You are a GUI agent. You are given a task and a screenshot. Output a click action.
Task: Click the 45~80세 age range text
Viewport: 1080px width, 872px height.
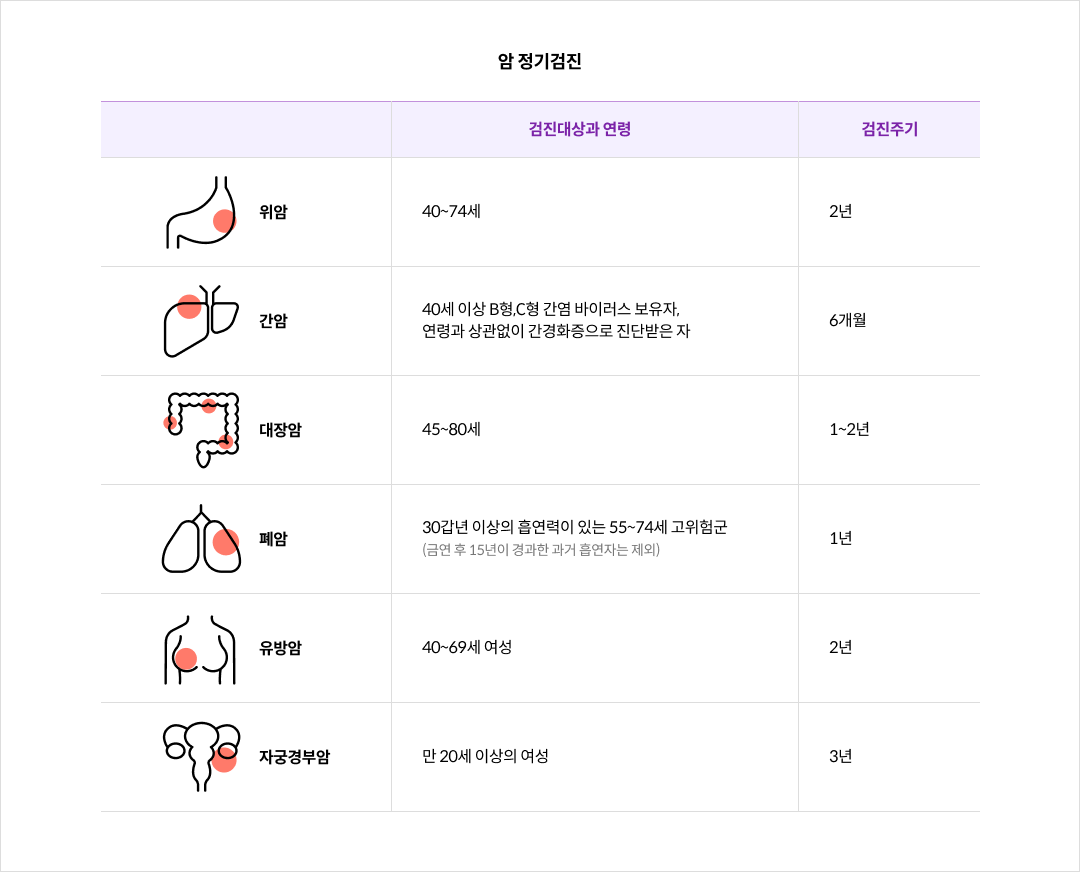(452, 430)
